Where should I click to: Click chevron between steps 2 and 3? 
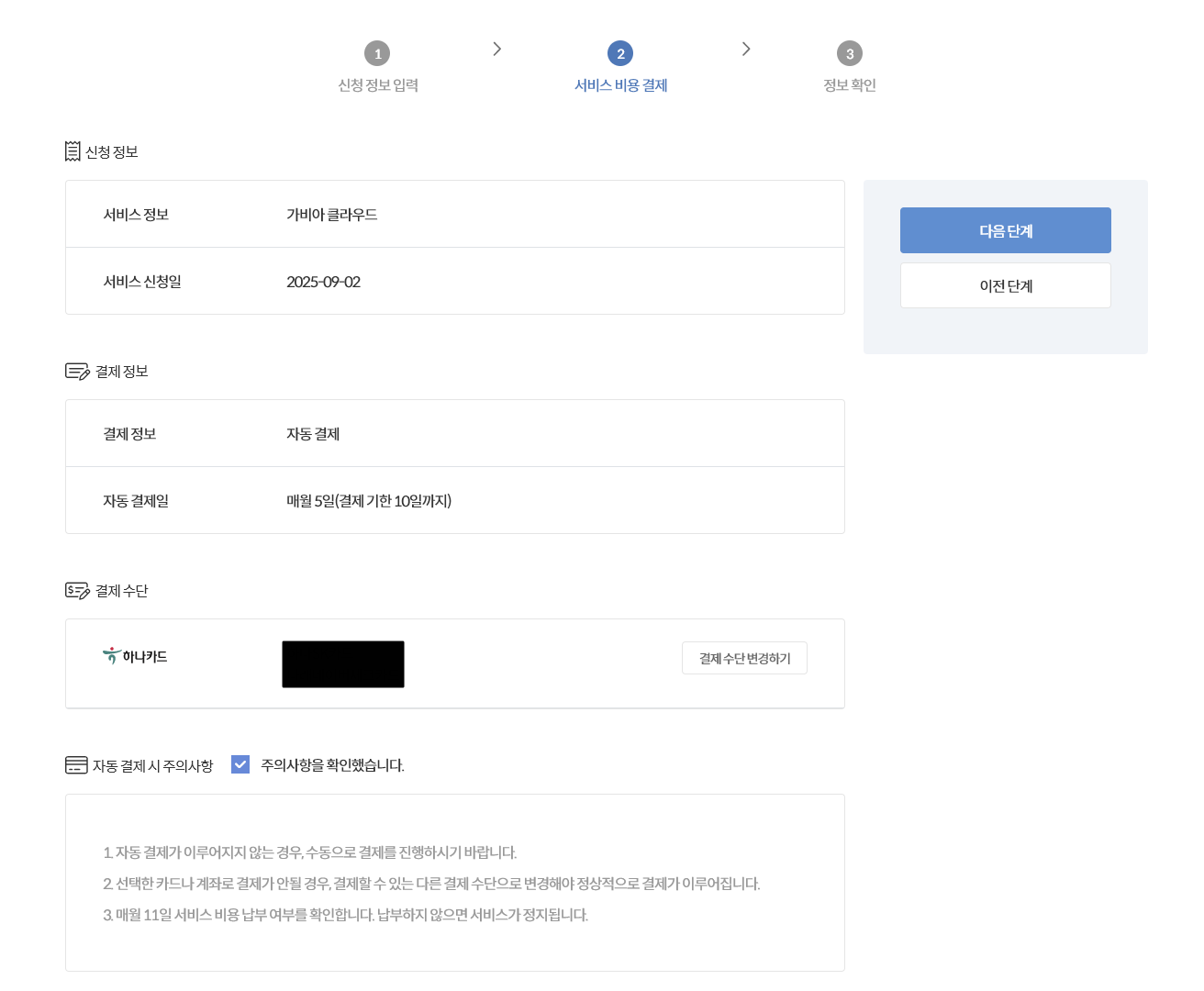[746, 49]
